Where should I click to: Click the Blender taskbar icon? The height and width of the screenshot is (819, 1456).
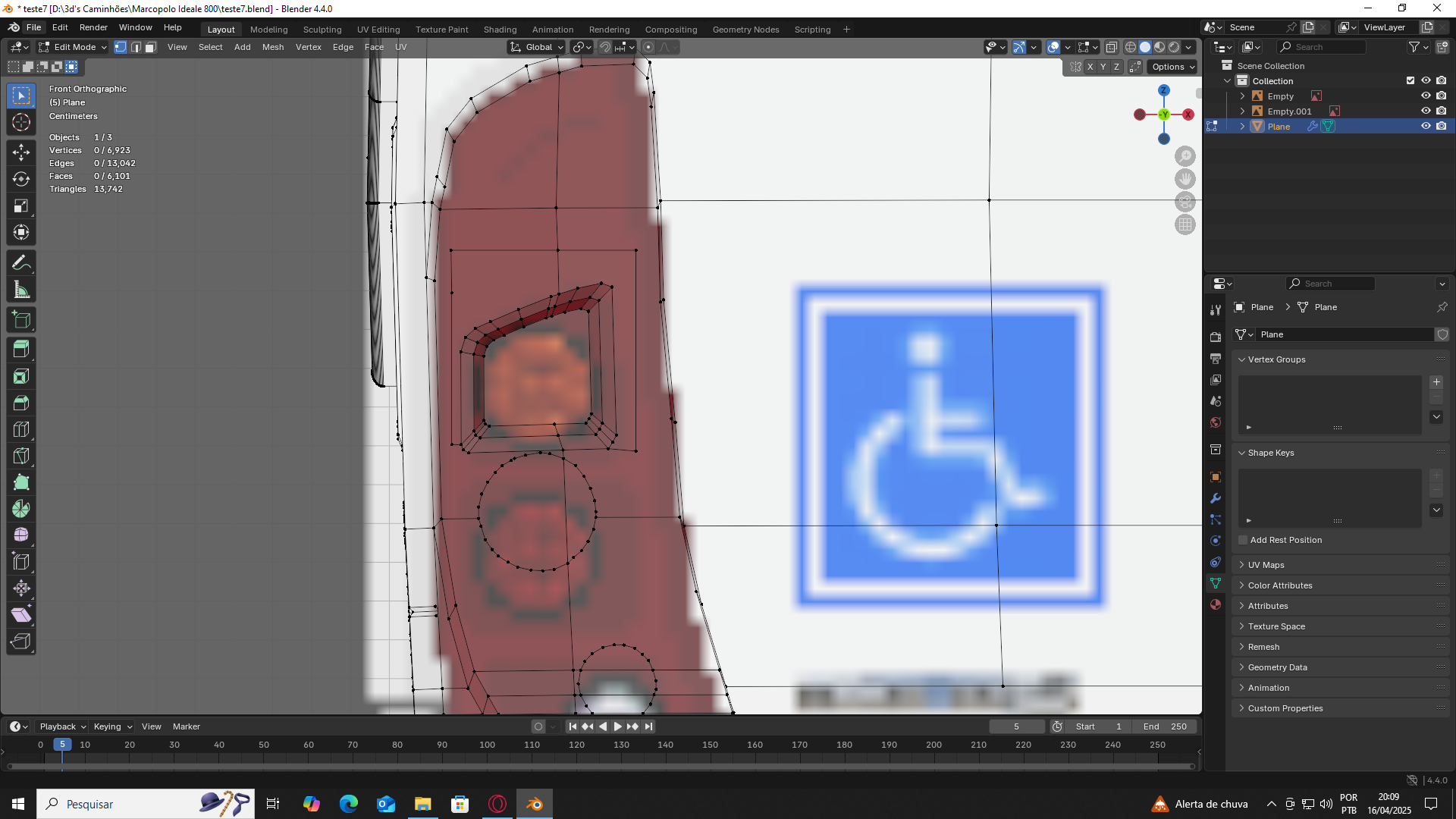coord(535,804)
